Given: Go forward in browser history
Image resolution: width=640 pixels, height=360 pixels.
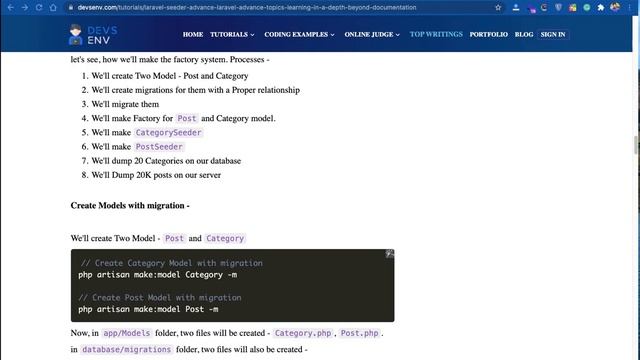Looking at the screenshot, I should point(25,7).
